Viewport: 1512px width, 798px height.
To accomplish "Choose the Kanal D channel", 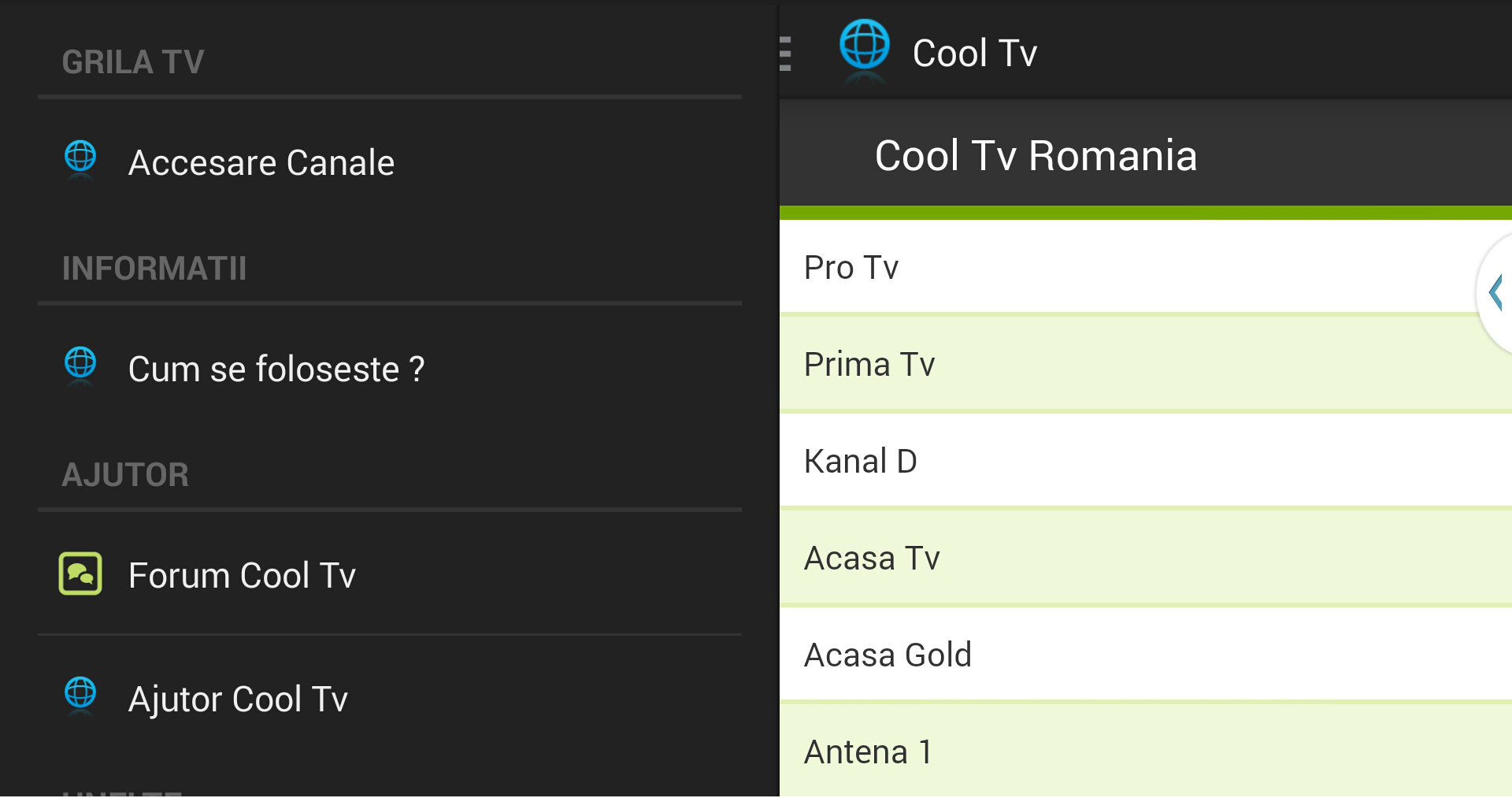I will (1146, 461).
